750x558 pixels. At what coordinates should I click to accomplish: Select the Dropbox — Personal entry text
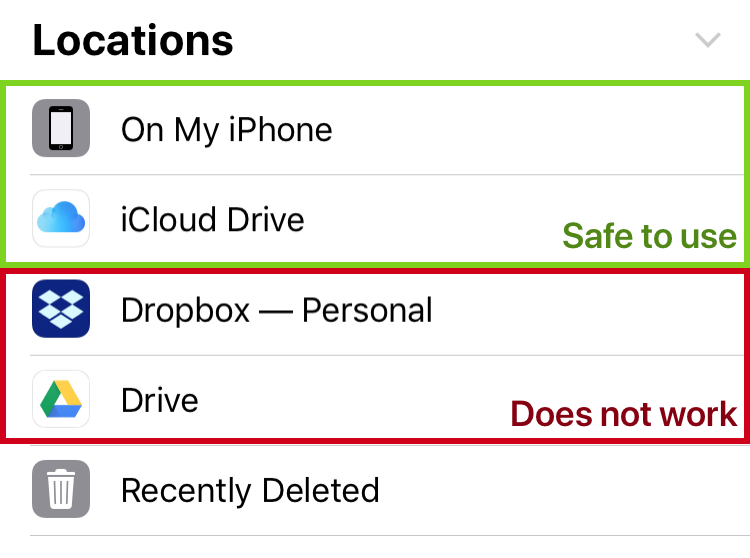click(276, 310)
